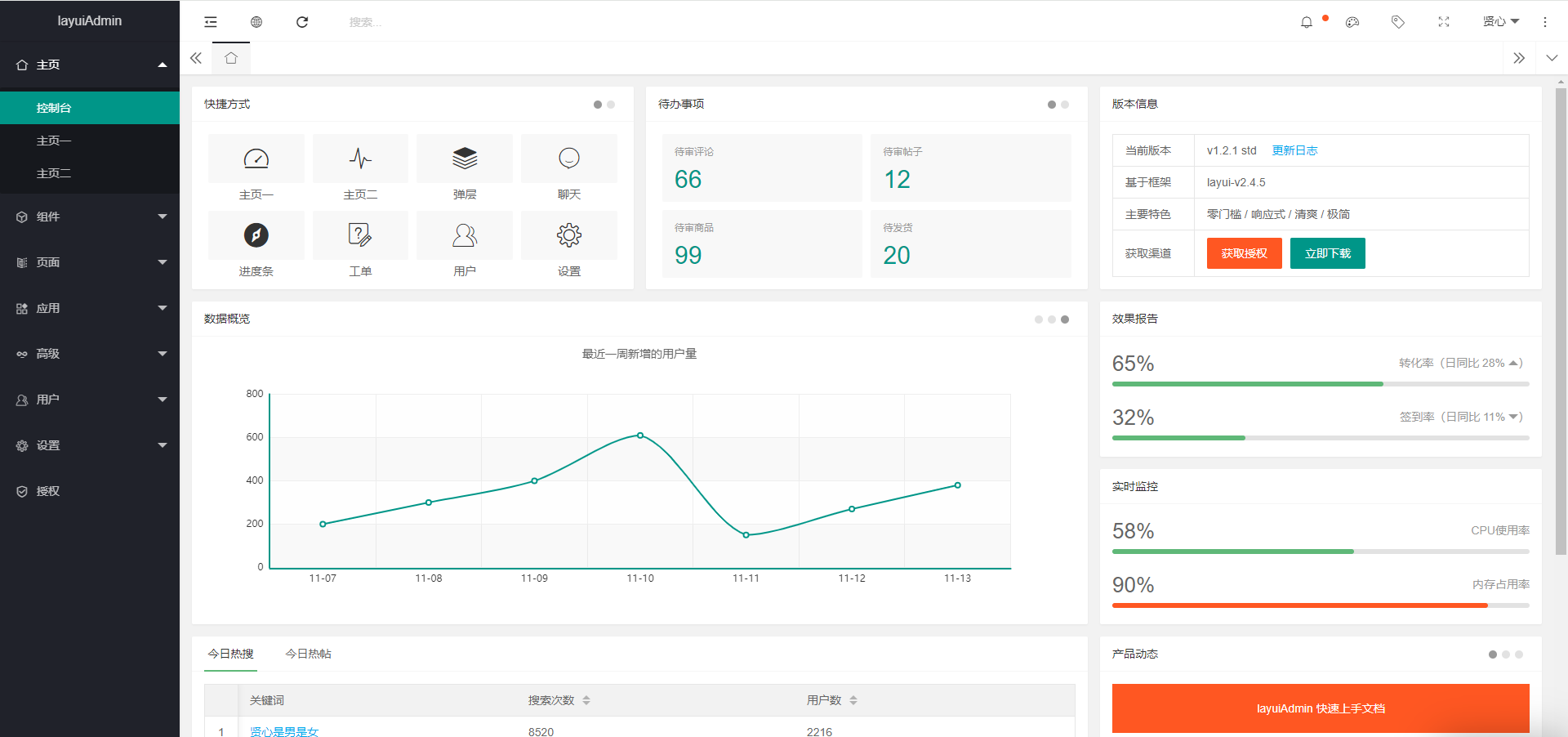Open the globe website icon
1568x737 pixels.
pyautogui.click(x=256, y=22)
